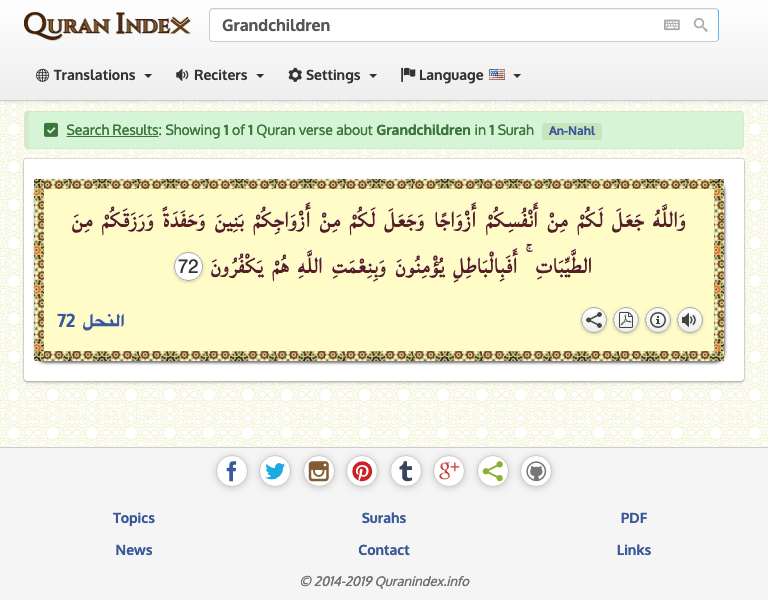Open the Reciters dropdown menu

[220, 75]
